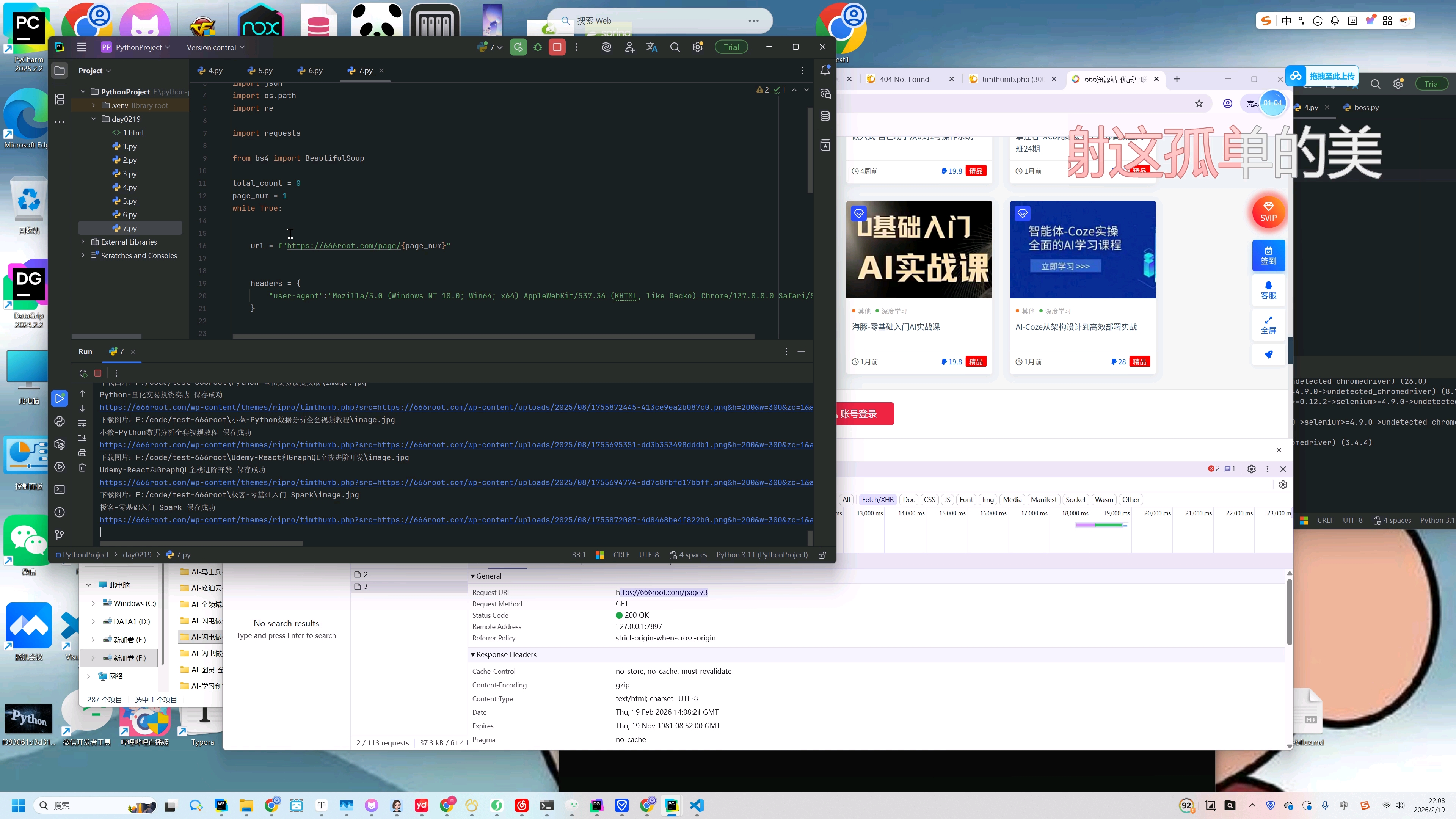This screenshot has width=1456, height=819.
Task: Click the red Stop button in PyCharm toolbar
Action: pos(557,47)
